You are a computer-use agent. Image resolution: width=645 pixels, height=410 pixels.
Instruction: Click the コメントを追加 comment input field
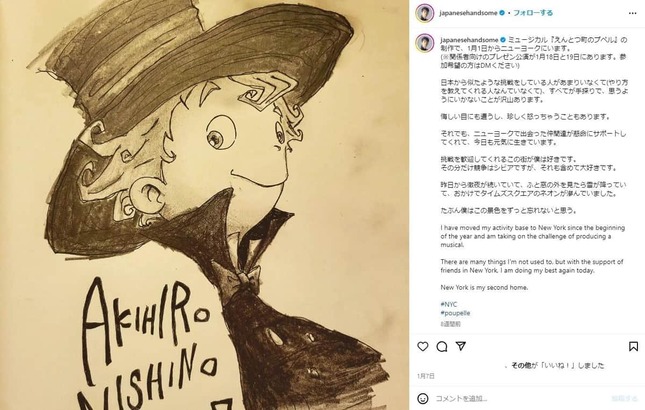point(520,398)
